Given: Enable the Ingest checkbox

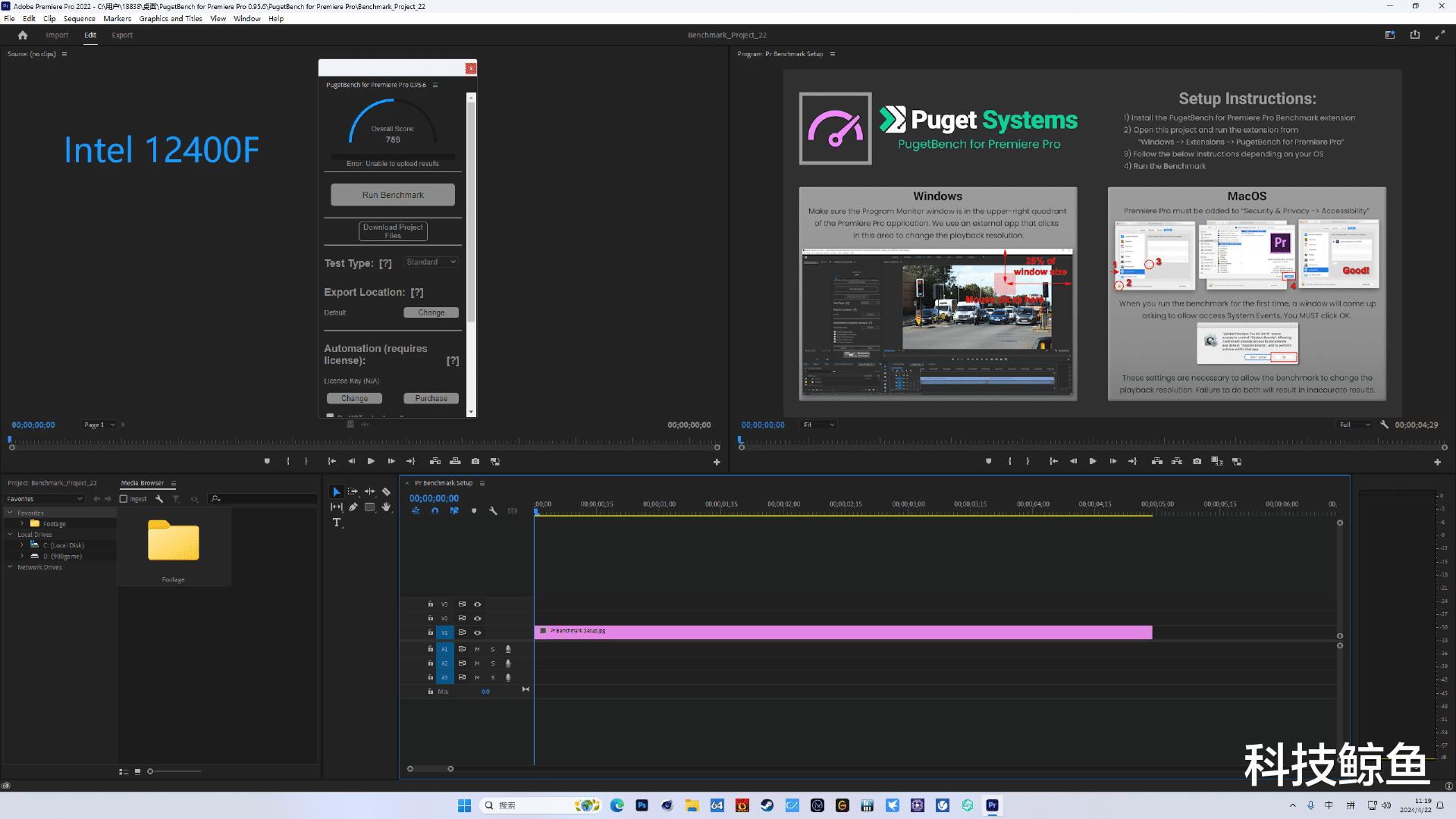Looking at the screenshot, I should 124,499.
